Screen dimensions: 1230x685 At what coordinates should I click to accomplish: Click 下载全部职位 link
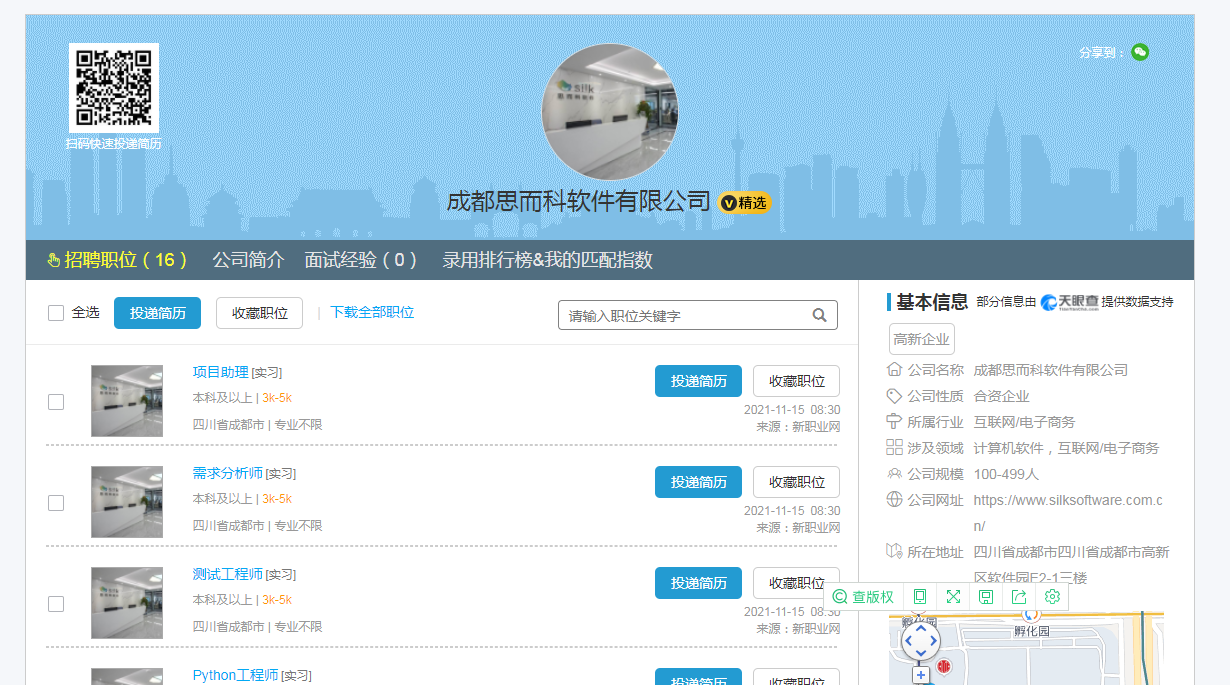click(x=372, y=312)
